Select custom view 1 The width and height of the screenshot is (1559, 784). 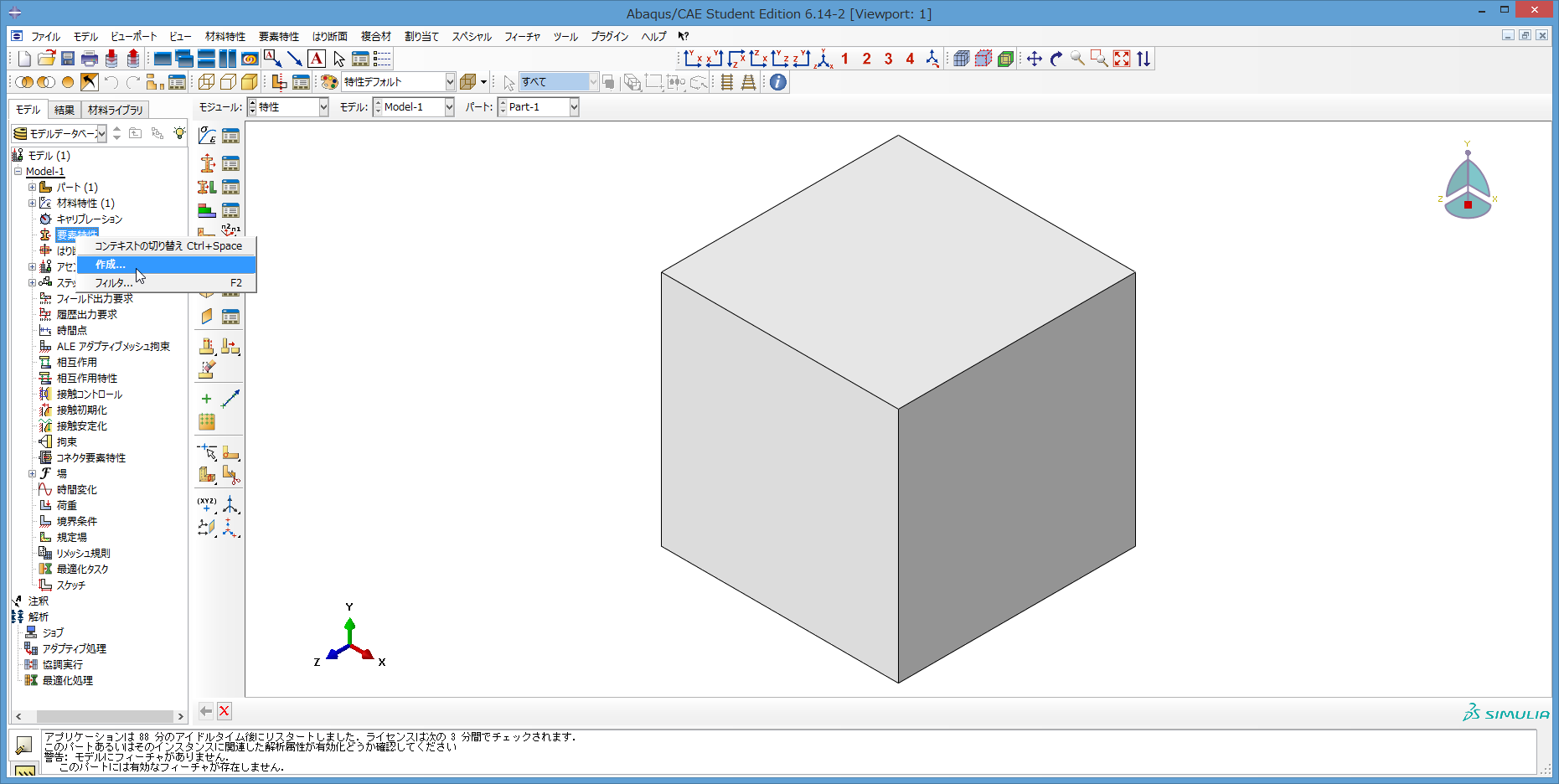point(845,59)
